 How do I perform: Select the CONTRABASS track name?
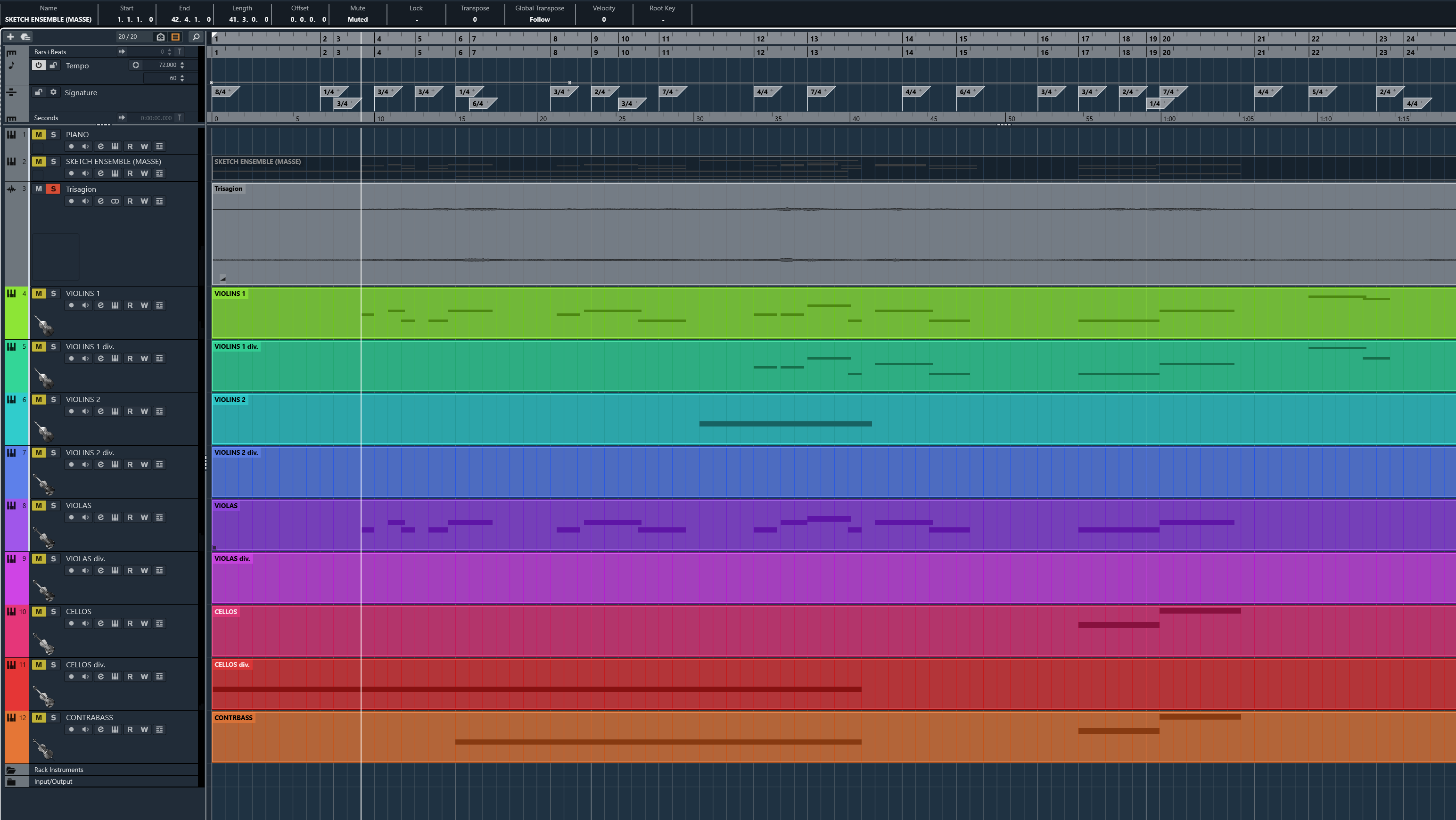pyautogui.click(x=89, y=718)
